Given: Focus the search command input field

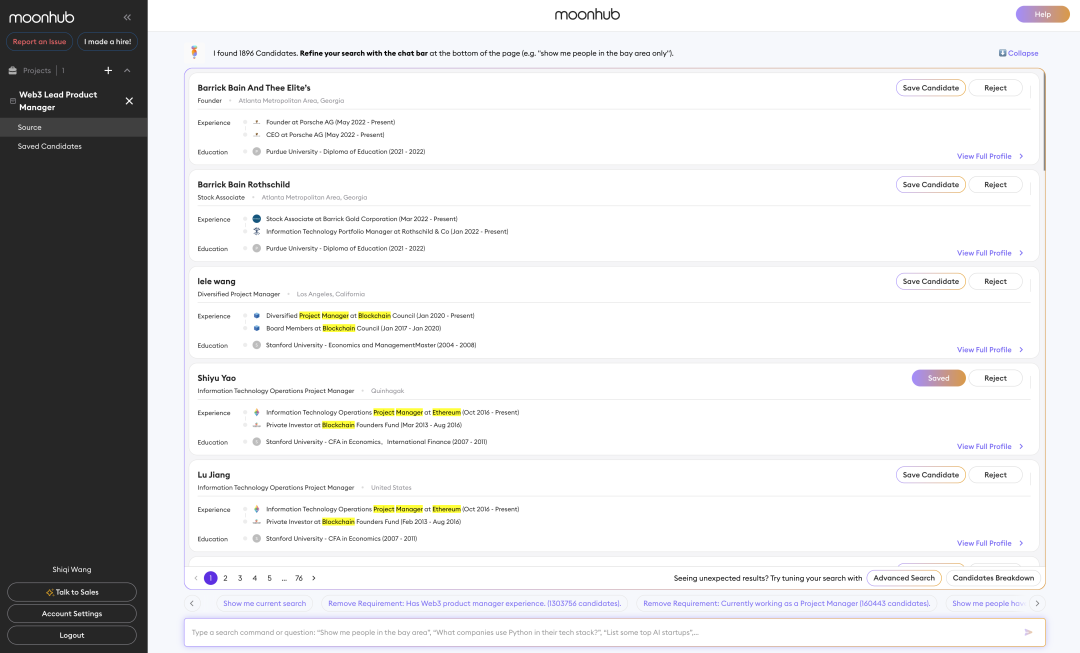Looking at the screenshot, I should [600, 632].
